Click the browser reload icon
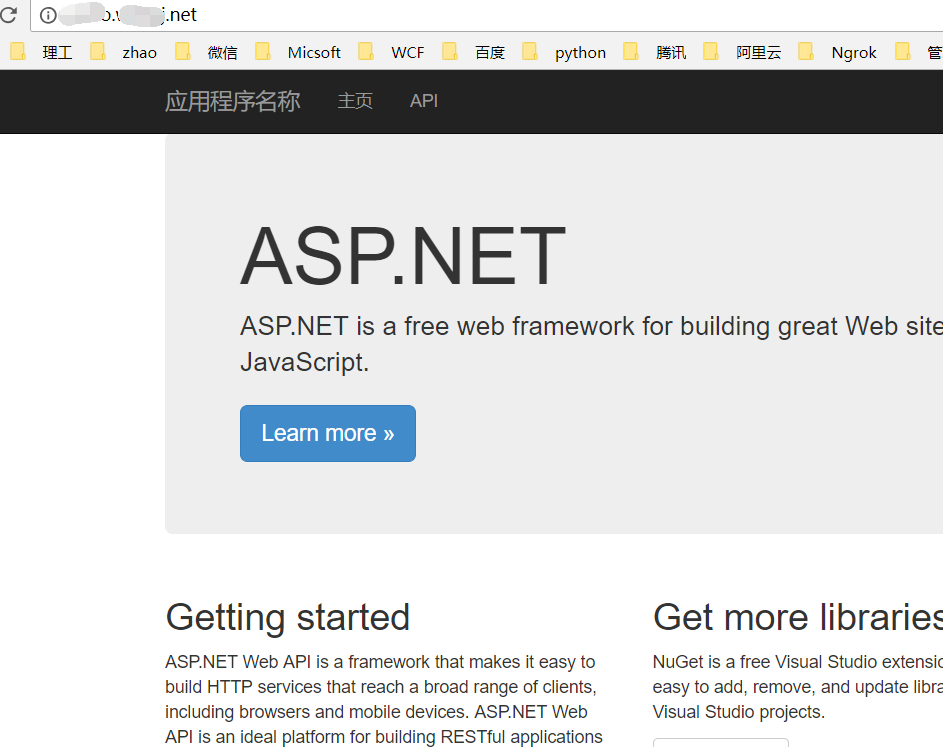Screen dimensions: 943x747 (x=8, y=14)
